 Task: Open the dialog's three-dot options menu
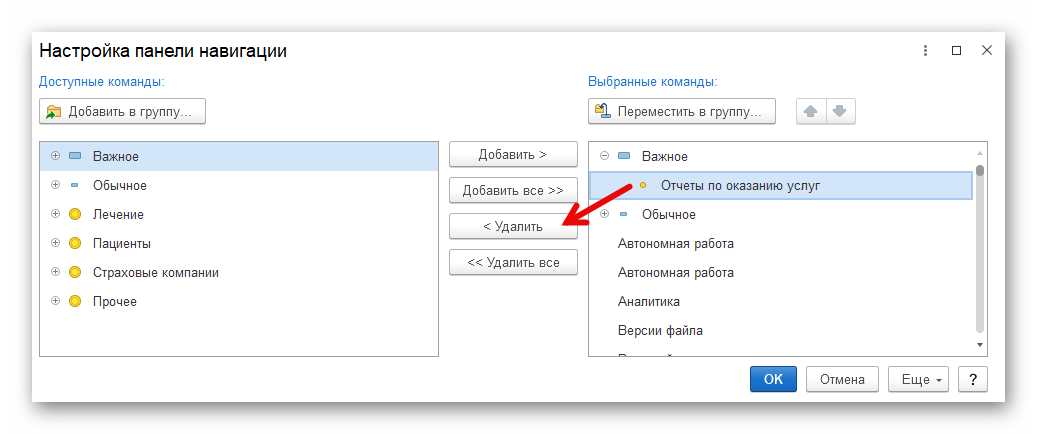click(x=925, y=51)
